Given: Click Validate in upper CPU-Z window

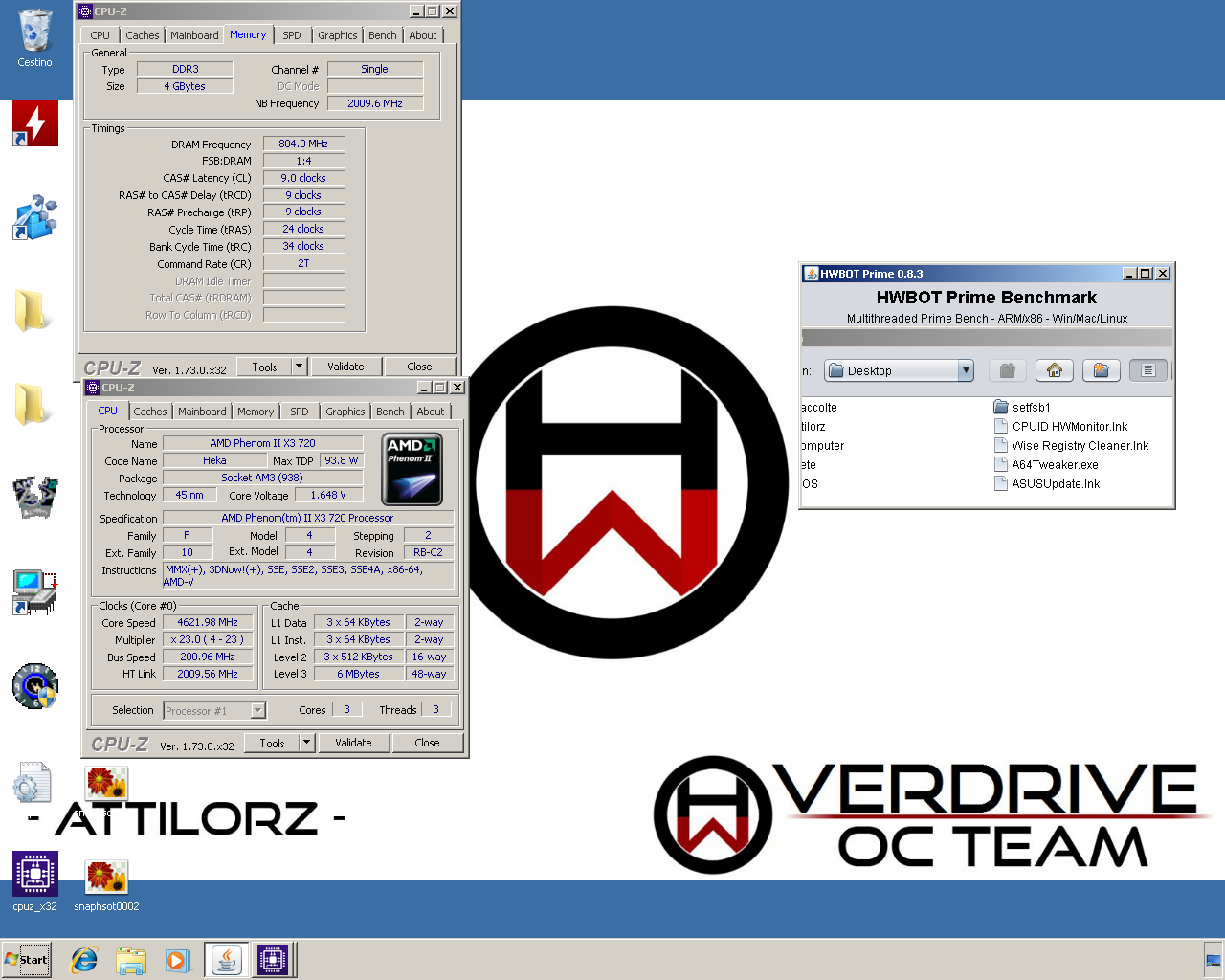Looking at the screenshot, I should 345,367.
